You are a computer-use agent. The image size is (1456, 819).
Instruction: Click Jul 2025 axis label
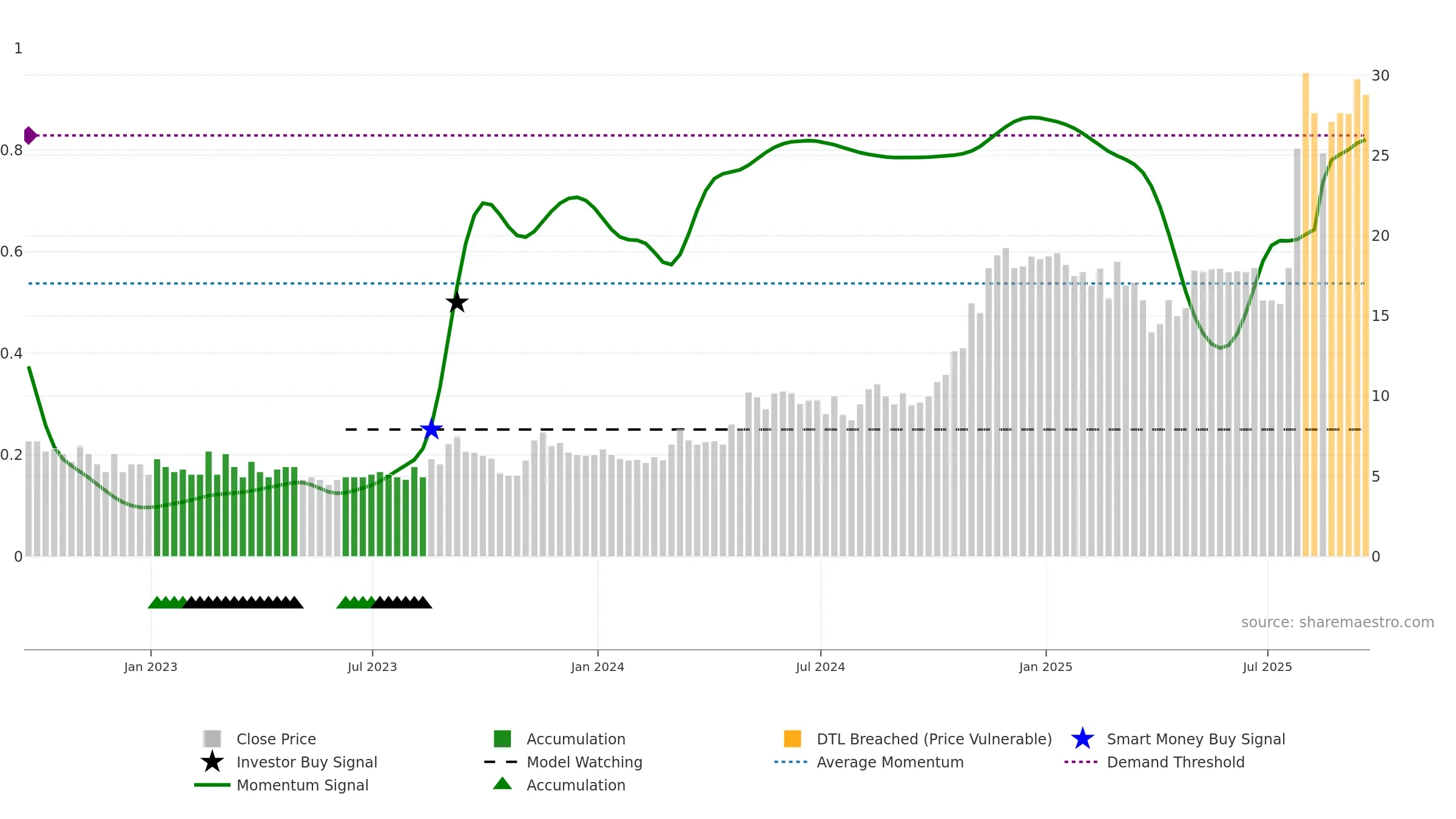click(1267, 667)
